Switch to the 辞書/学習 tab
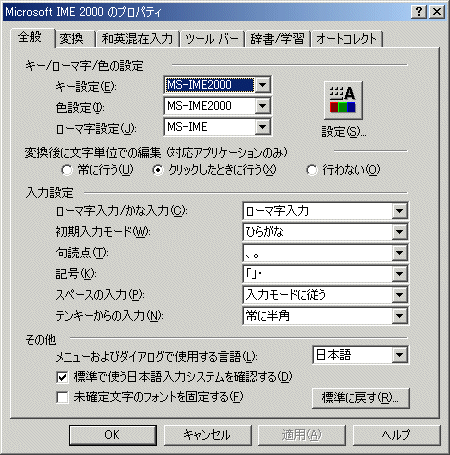 click(x=277, y=39)
